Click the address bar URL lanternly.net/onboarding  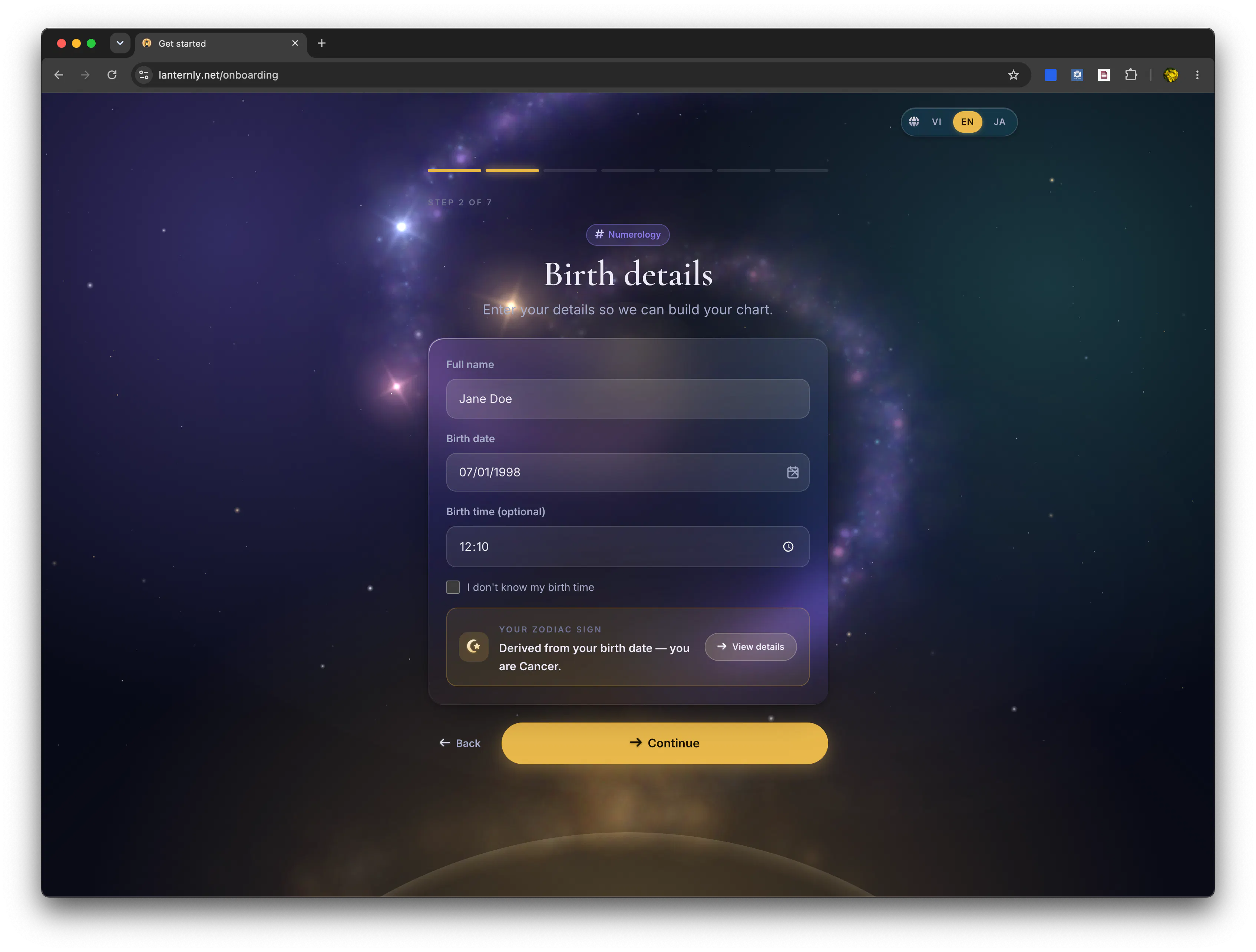(x=218, y=75)
